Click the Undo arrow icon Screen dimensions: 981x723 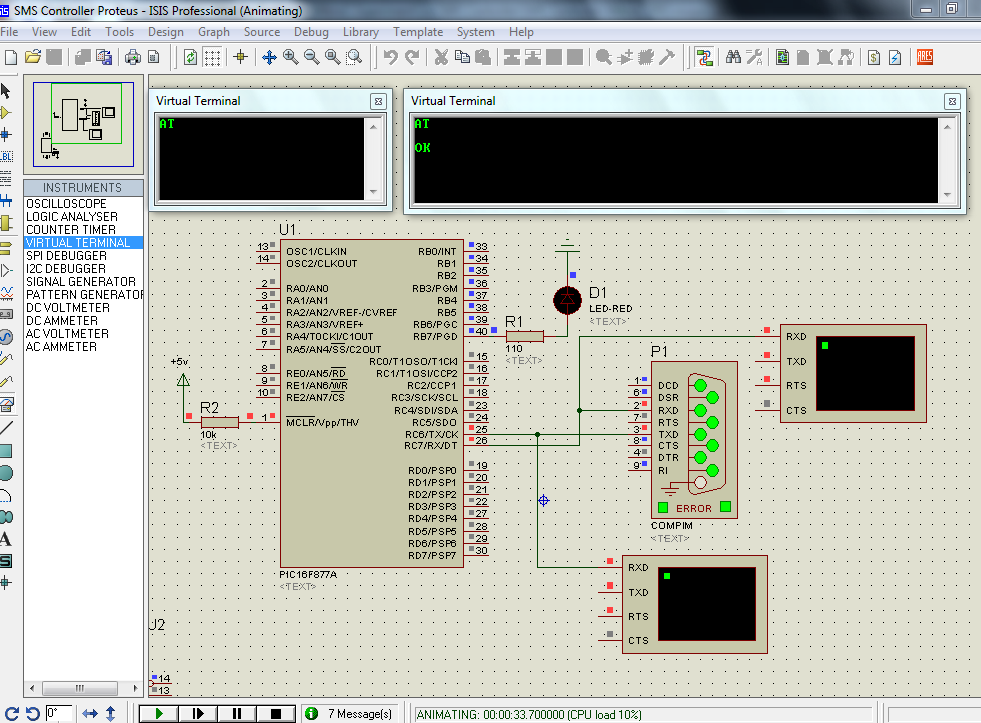point(391,58)
